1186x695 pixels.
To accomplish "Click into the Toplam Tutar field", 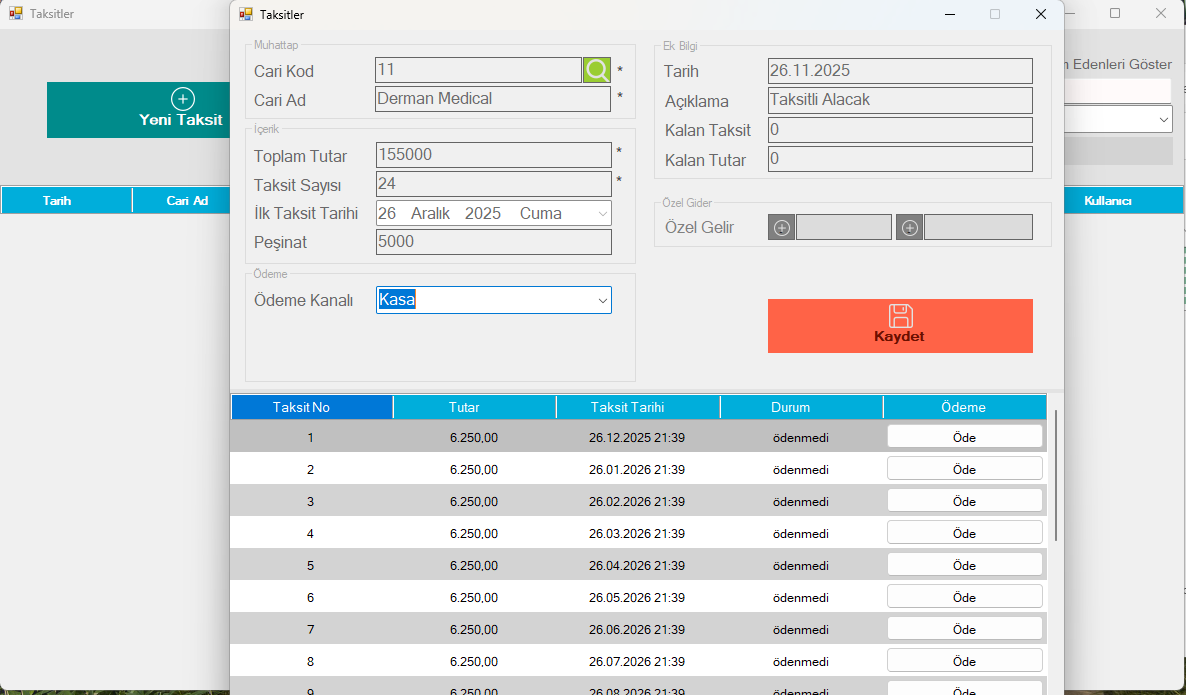I will (x=493, y=155).
